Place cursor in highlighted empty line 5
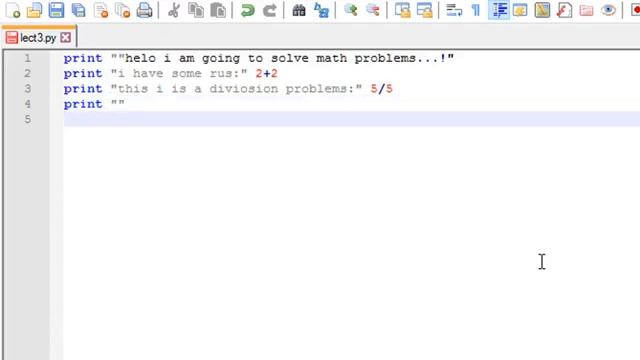 (x=351, y=119)
